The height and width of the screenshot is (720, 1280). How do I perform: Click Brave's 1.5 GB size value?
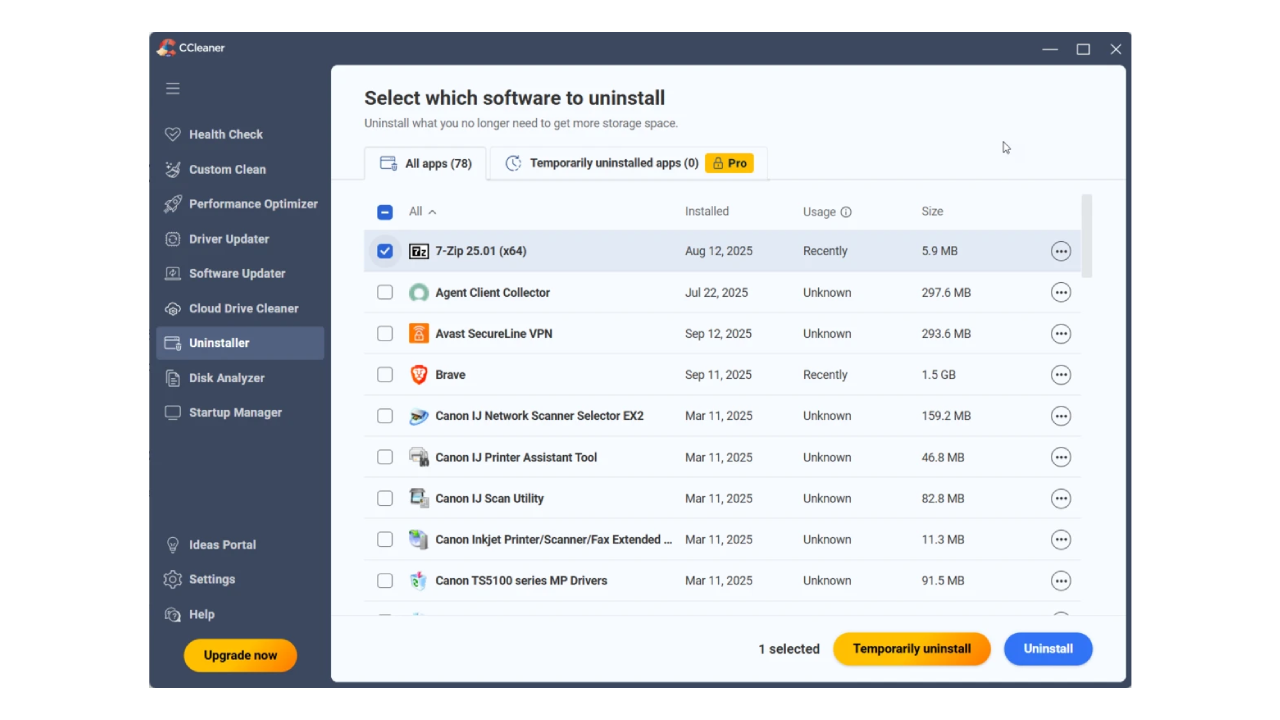939,375
